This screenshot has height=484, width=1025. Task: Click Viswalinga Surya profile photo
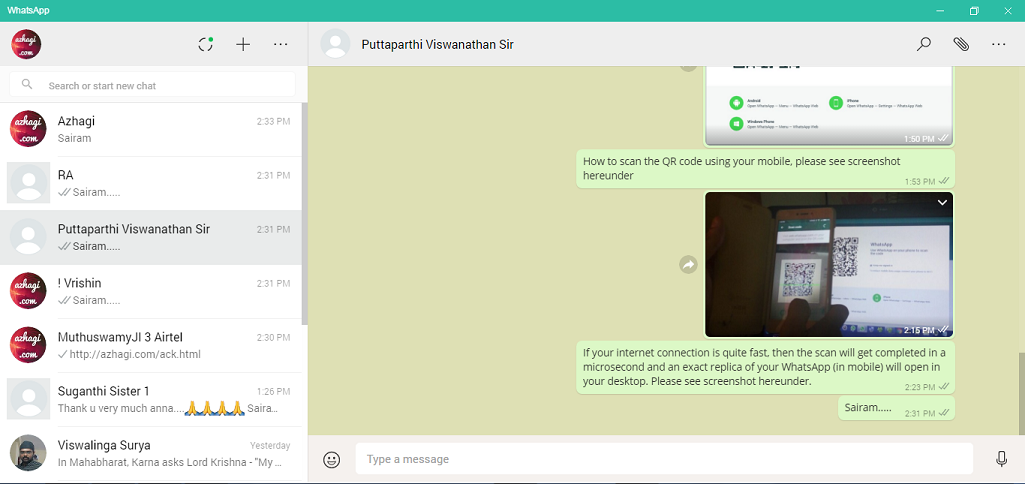(28, 453)
